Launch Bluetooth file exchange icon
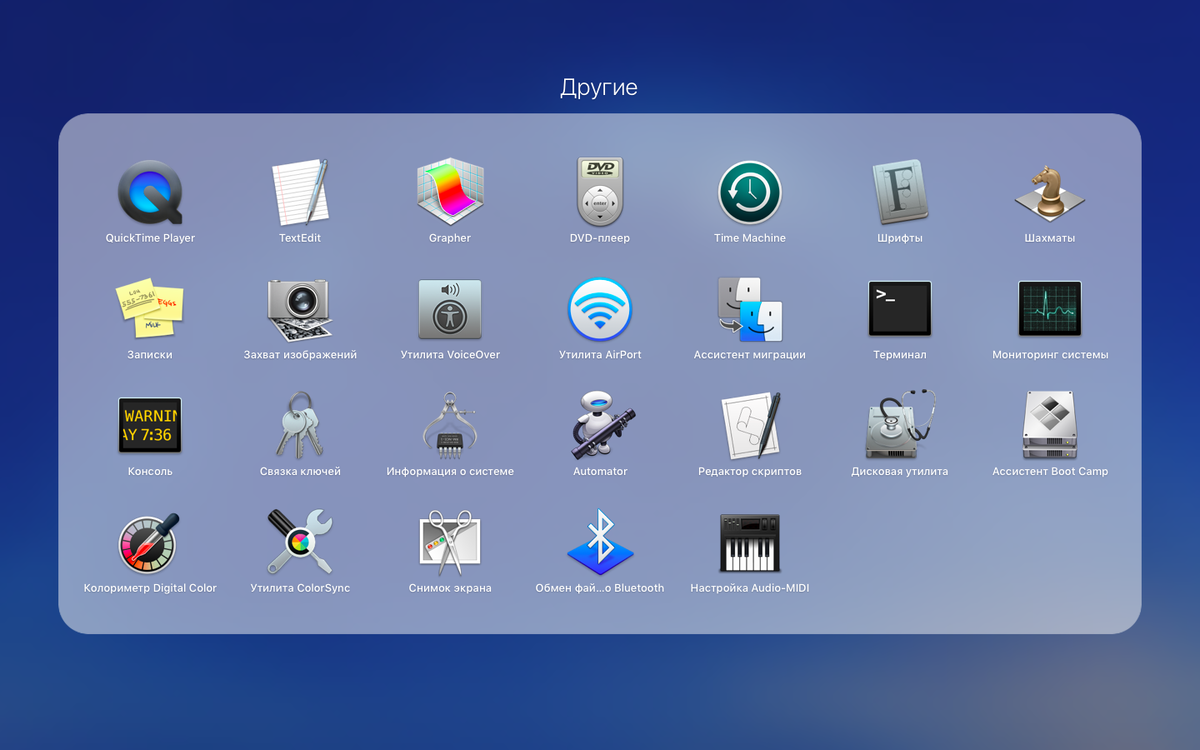The width and height of the screenshot is (1200, 750). pyautogui.click(x=600, y=541)
